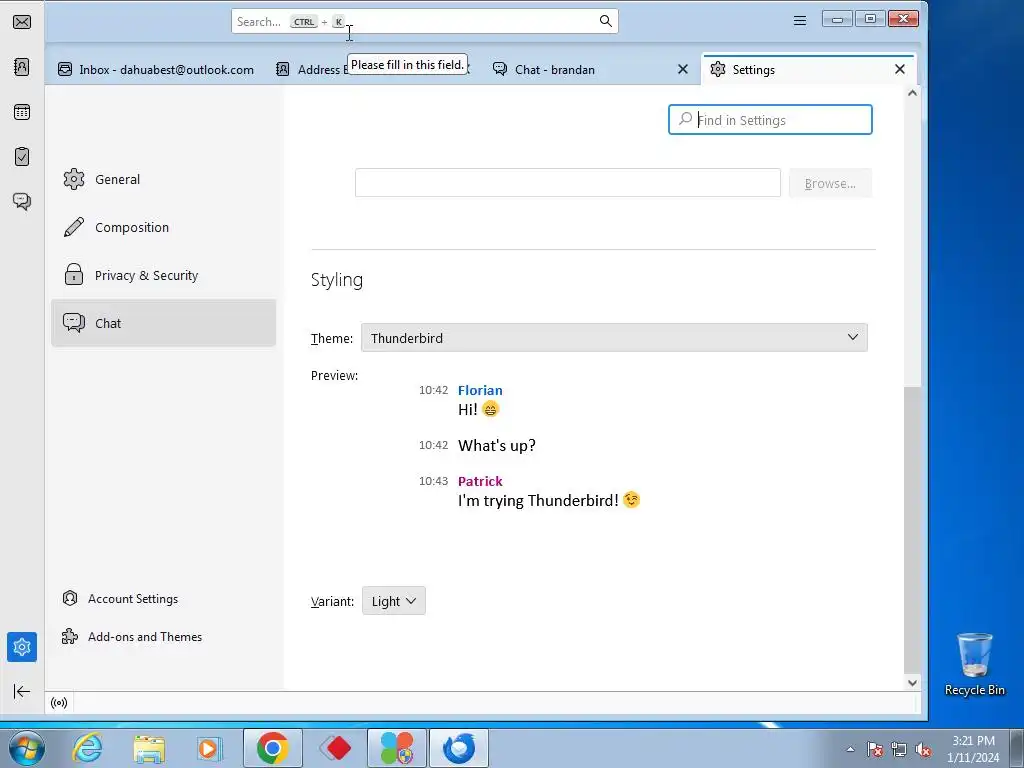The height and width of the screenshot is (768, 1024).
Task: Collapse the spaces toolbar
Action: tap(22, 691)
